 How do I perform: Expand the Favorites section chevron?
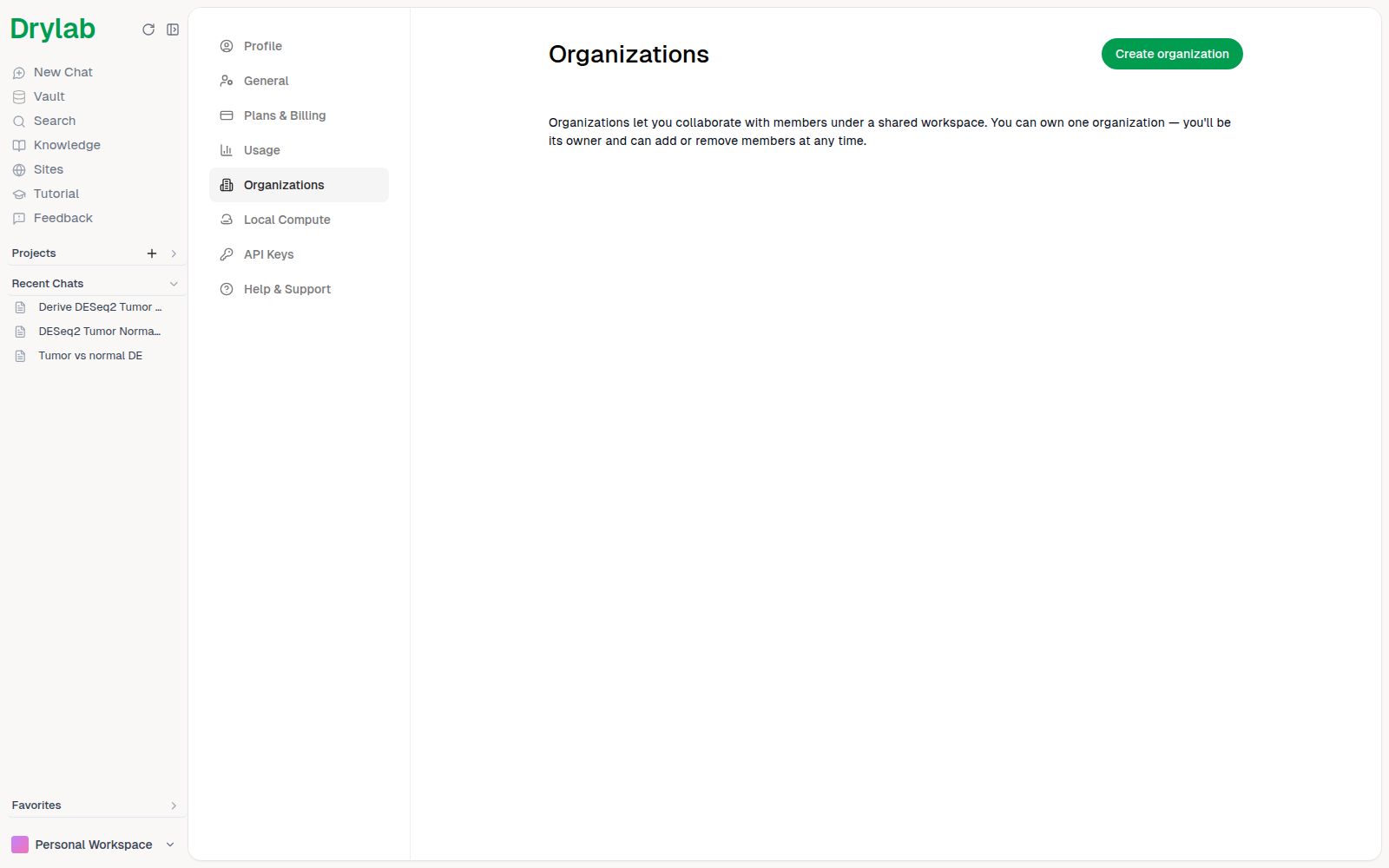coord(174,806)
